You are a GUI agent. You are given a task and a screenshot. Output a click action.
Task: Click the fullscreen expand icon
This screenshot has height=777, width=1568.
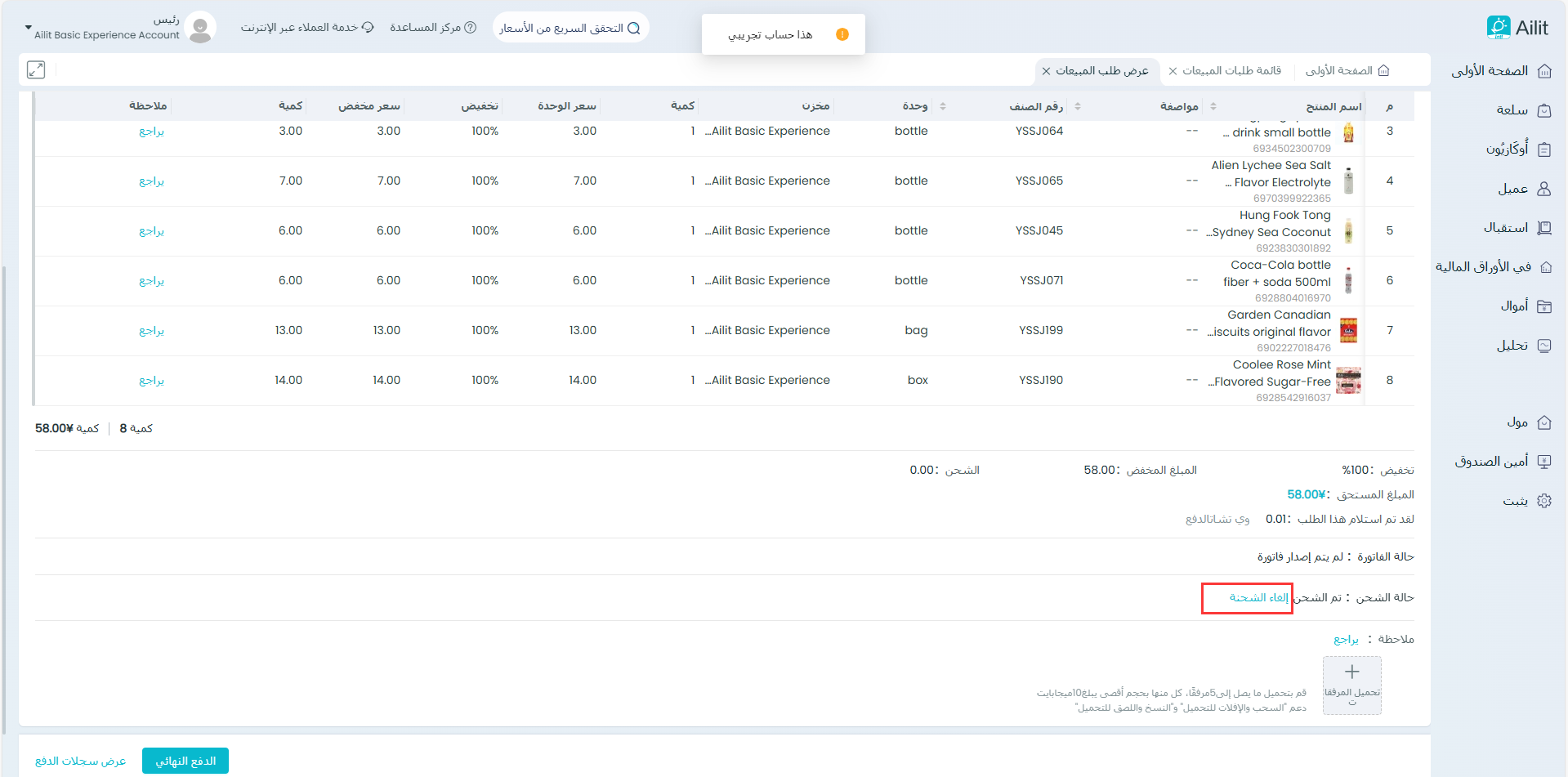pos(36,70)
